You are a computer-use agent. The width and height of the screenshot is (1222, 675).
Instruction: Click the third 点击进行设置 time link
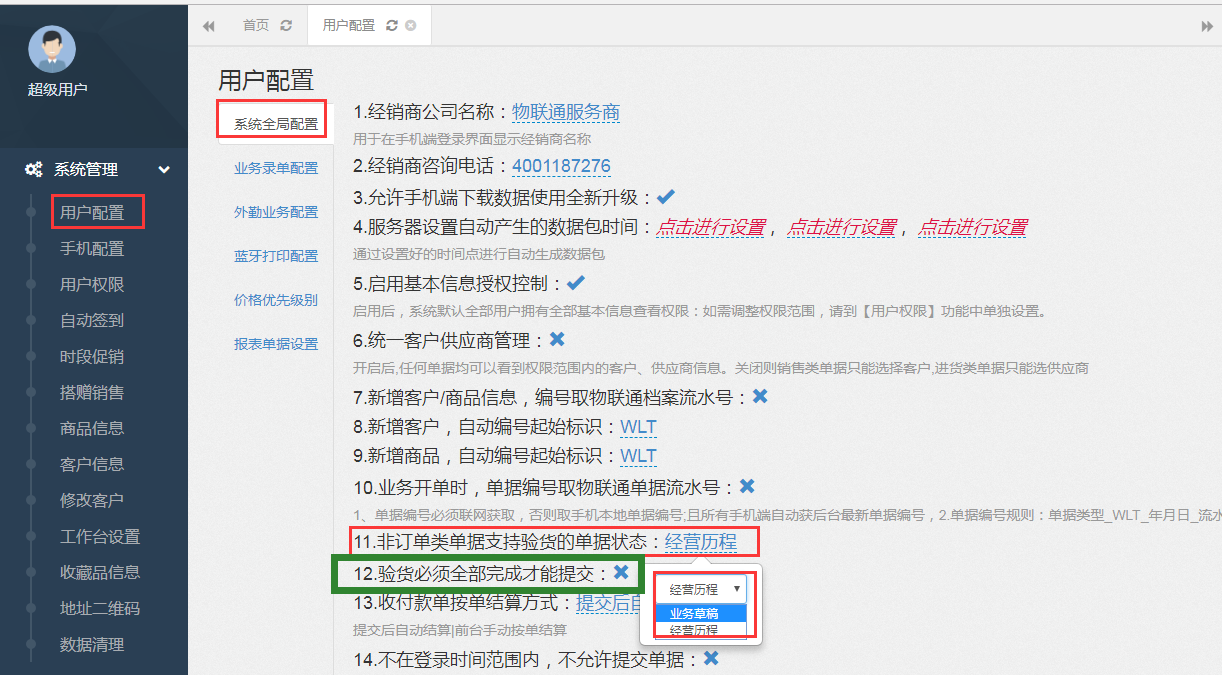(x=973, y=228)
